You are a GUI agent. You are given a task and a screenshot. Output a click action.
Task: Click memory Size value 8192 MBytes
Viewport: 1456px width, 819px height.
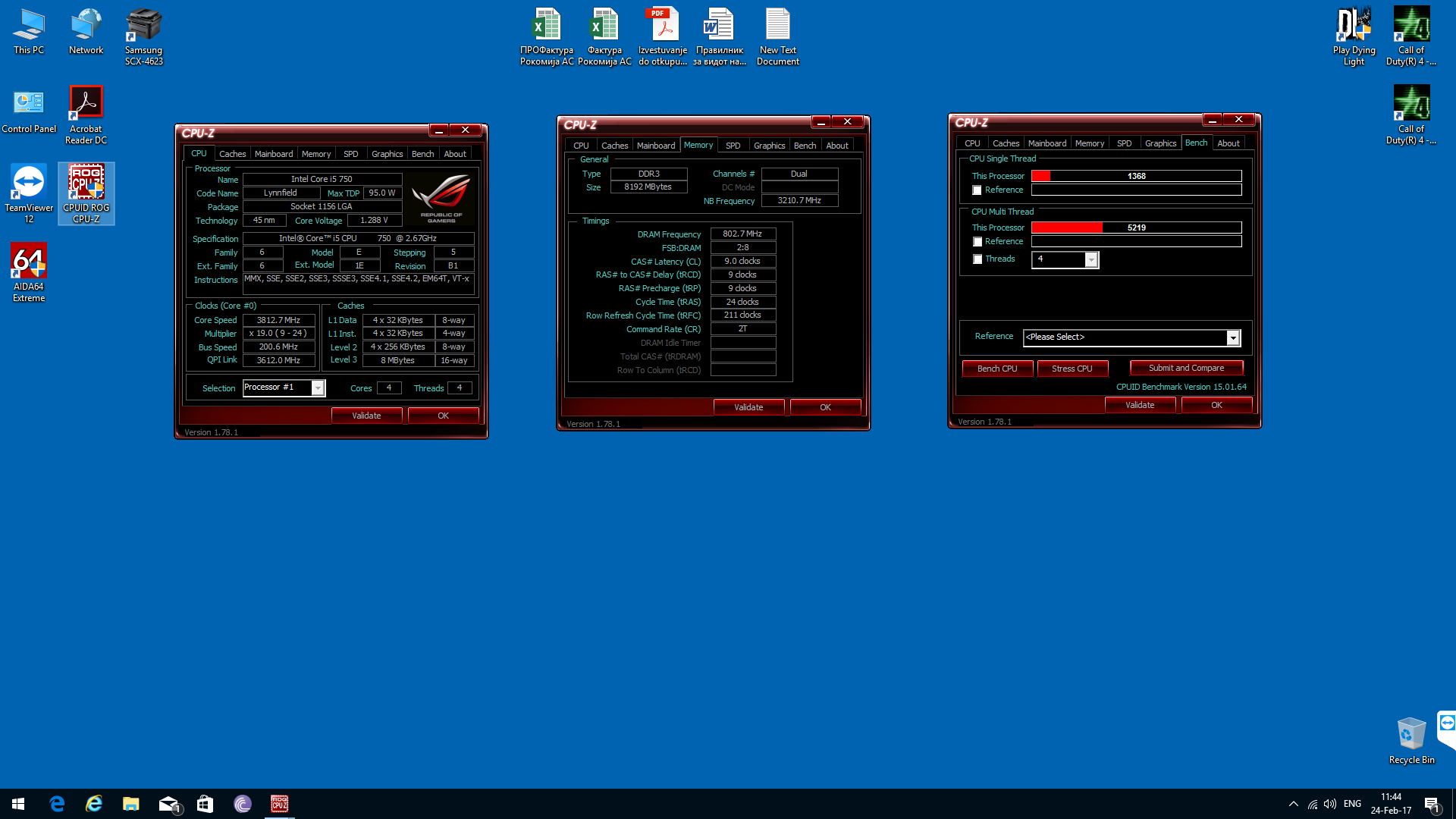coord(648,187)
